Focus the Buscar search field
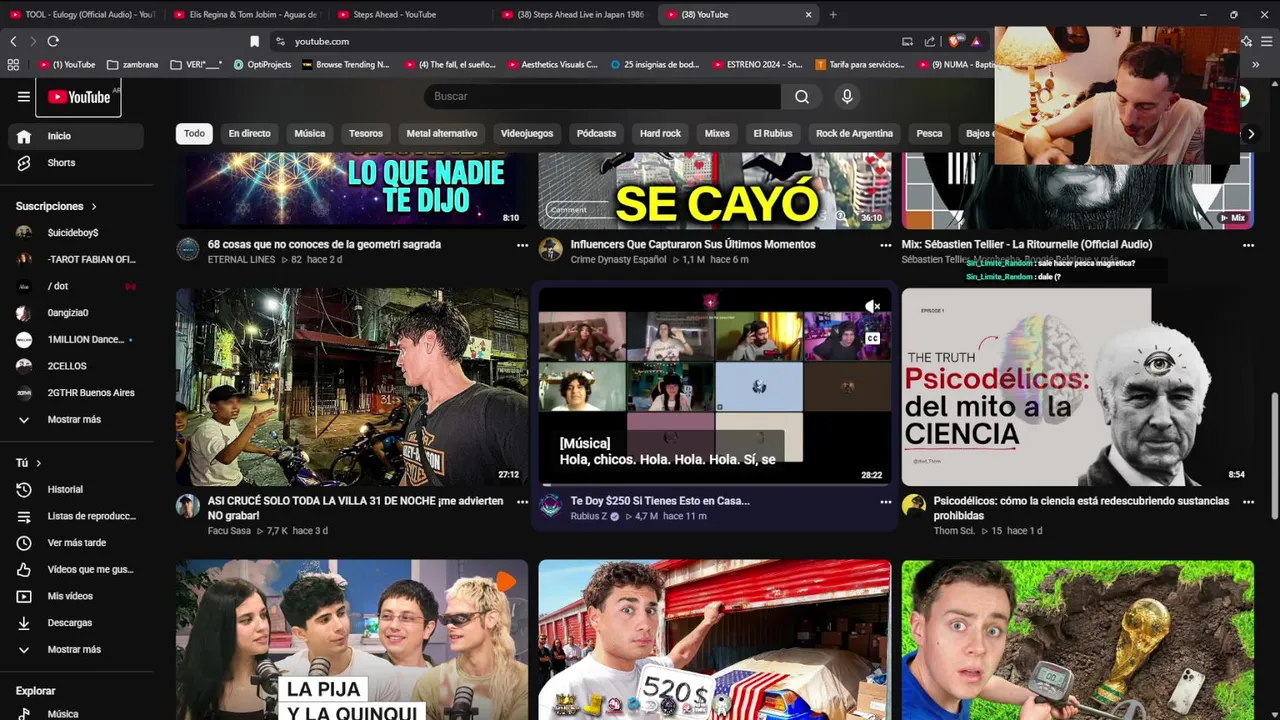Viewport: 1280px width, 720px height. (x=602, y=96)
